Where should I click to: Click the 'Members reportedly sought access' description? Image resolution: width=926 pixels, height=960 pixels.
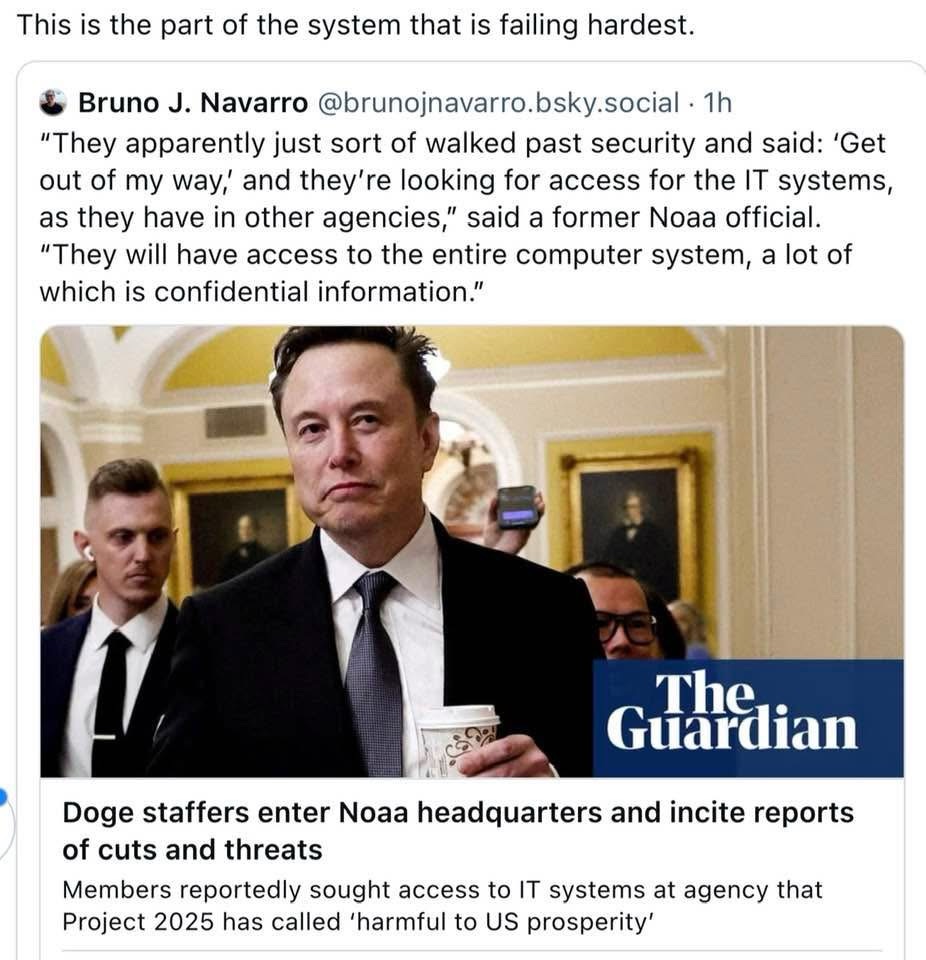[442, 906]
